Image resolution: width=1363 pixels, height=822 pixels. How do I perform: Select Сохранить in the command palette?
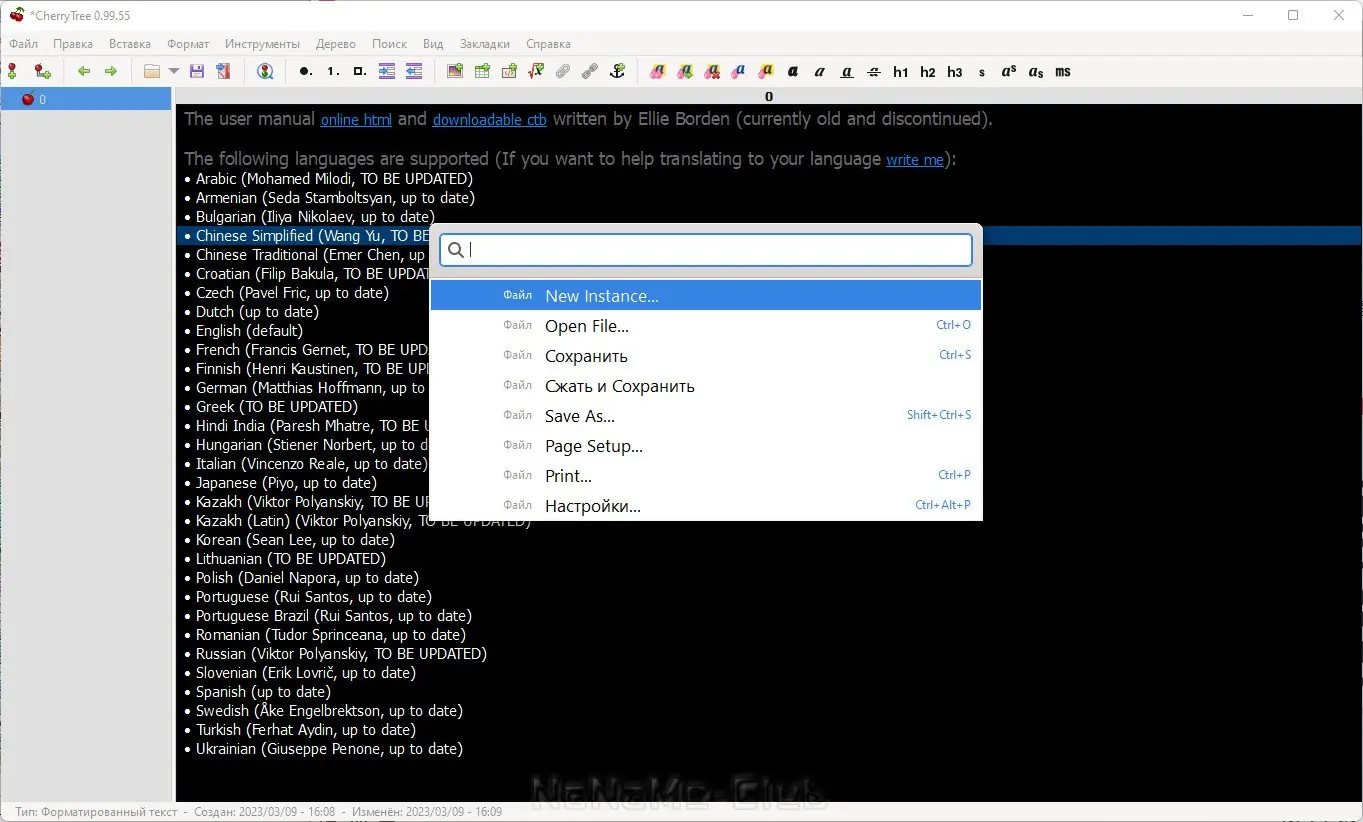pos(706,356)
